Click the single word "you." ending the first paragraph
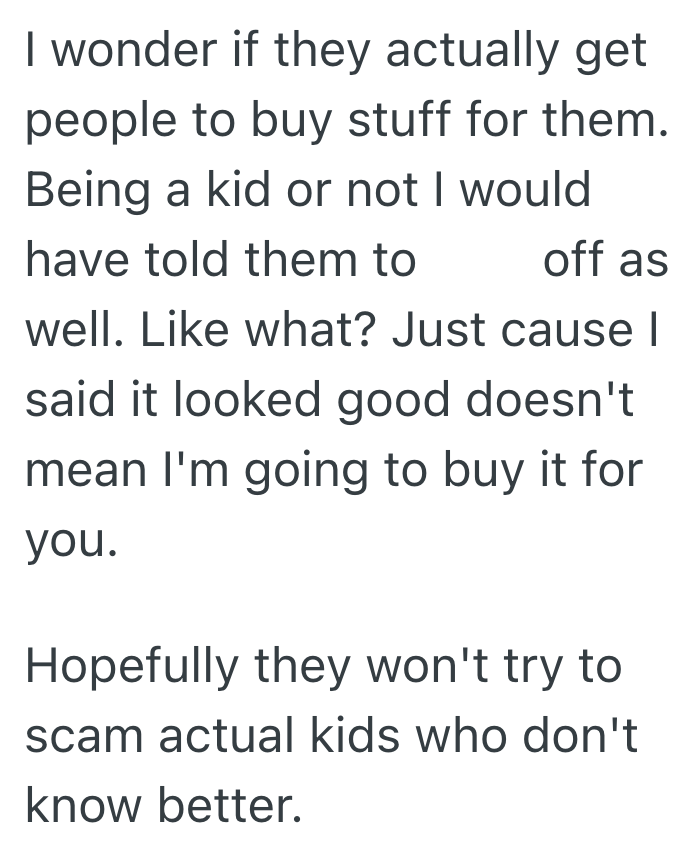 pyautogui.click(x=72, y=541)
